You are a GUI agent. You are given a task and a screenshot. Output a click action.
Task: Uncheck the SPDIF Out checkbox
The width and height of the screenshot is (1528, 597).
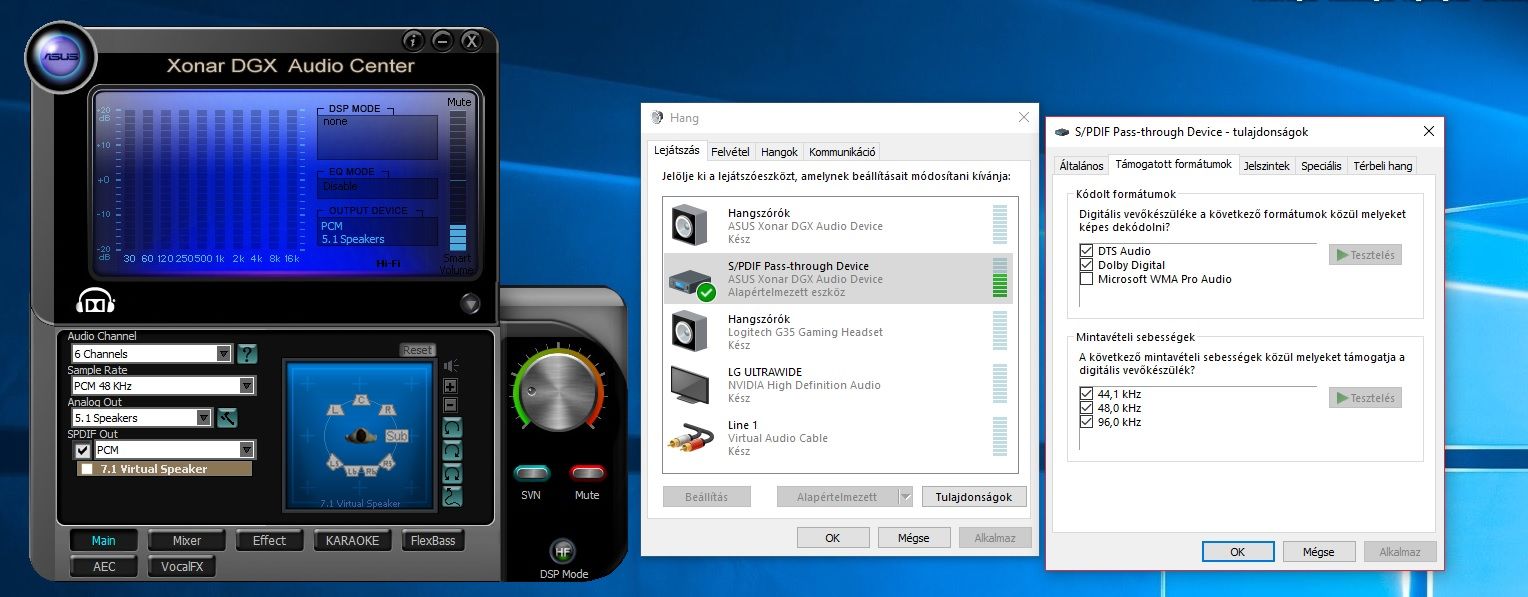[x=83, y=450]
